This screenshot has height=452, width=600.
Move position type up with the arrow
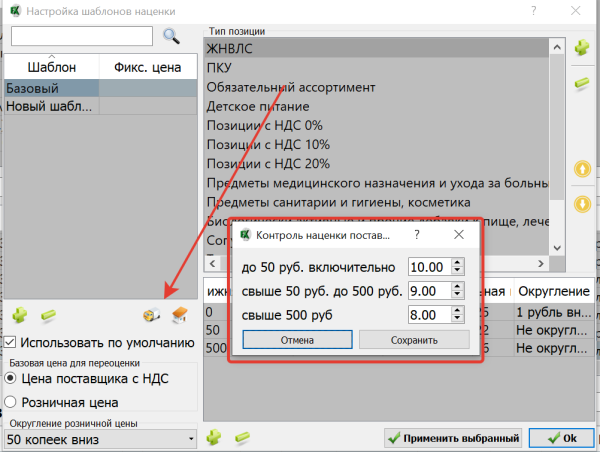pos(582,169)
